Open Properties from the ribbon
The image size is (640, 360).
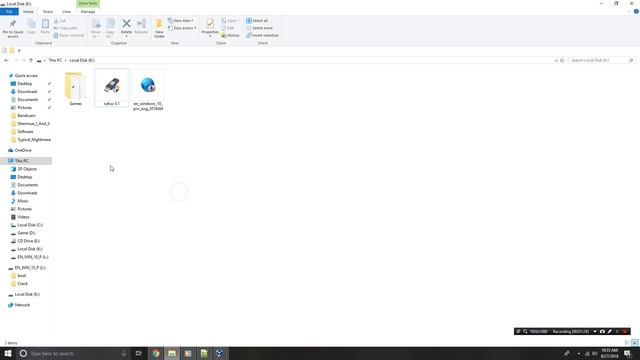210,28
